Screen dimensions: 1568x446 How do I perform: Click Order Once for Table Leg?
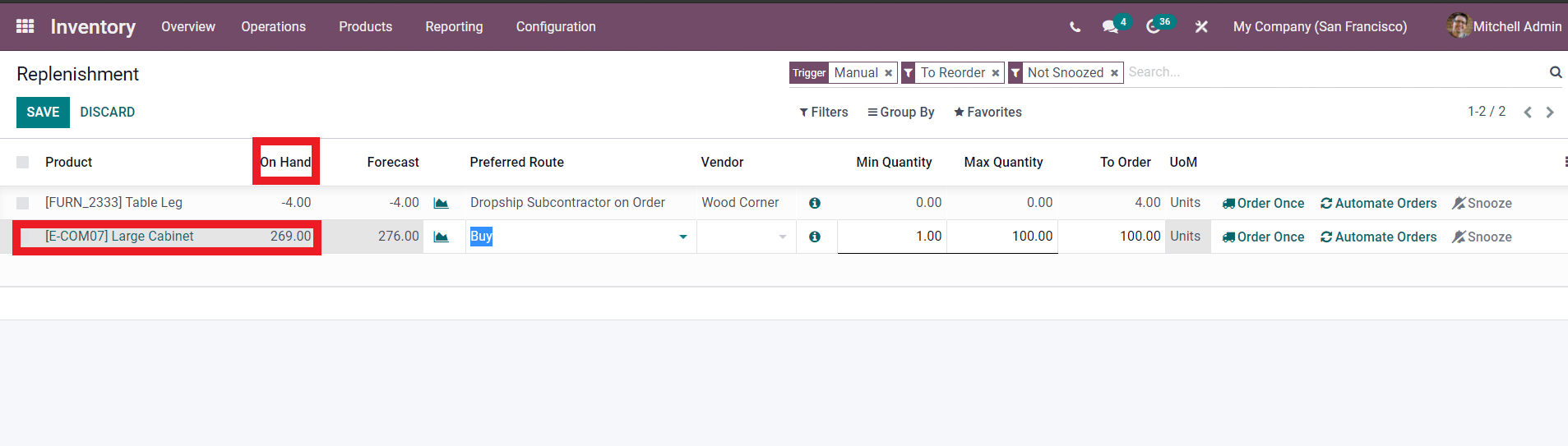1263,203
